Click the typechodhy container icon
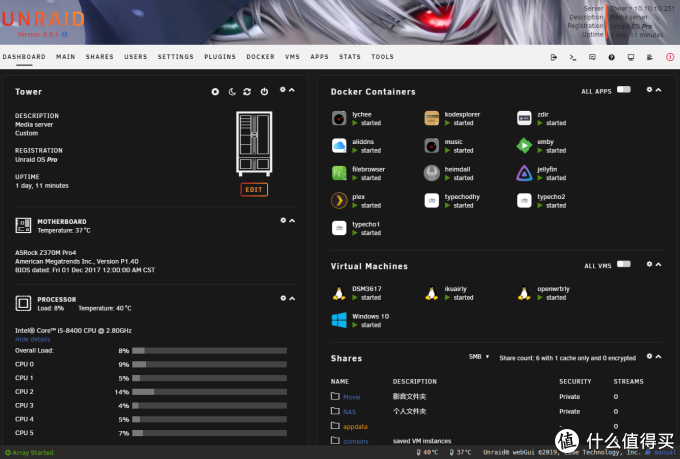Screen dimensions: 680x459 pyautogui.click(x=432, y=201)
